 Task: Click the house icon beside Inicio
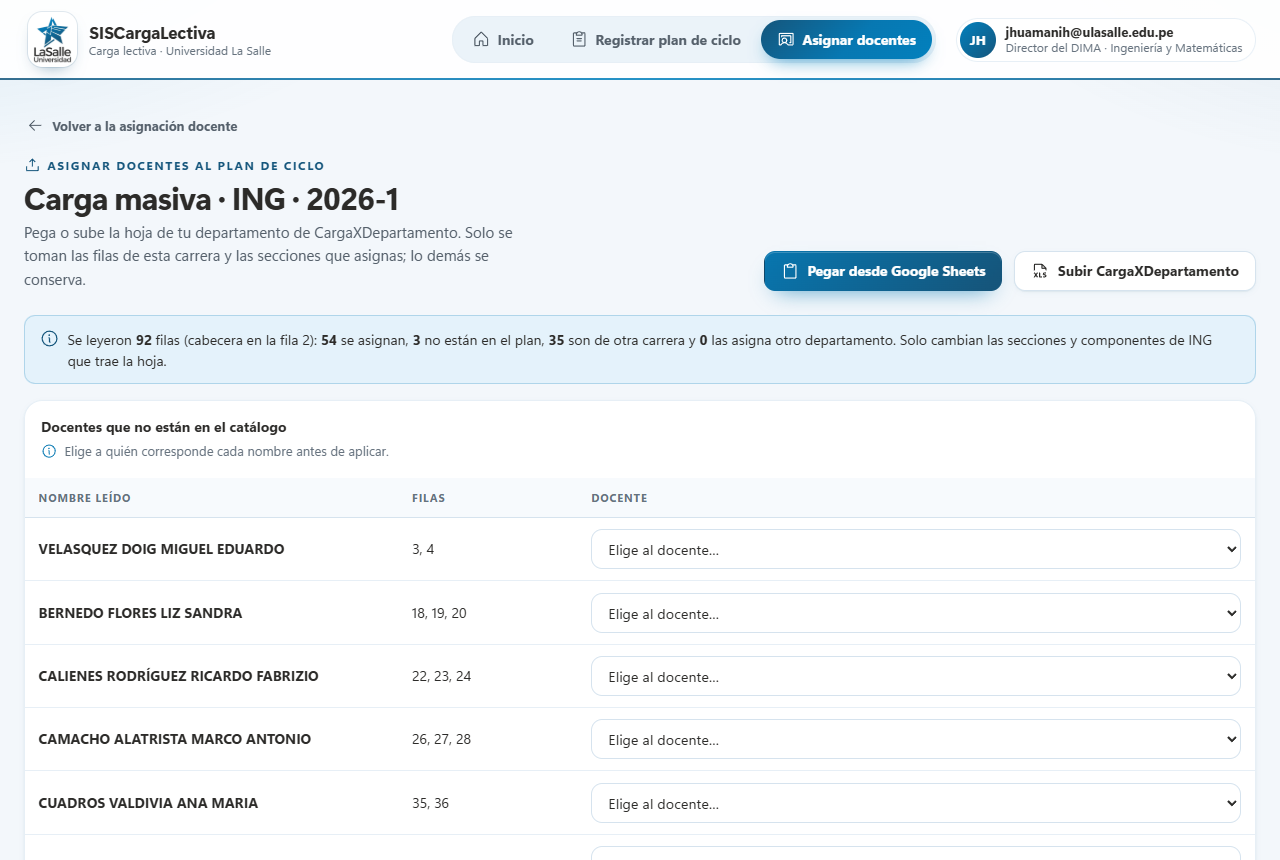click(x=481, y=40)
